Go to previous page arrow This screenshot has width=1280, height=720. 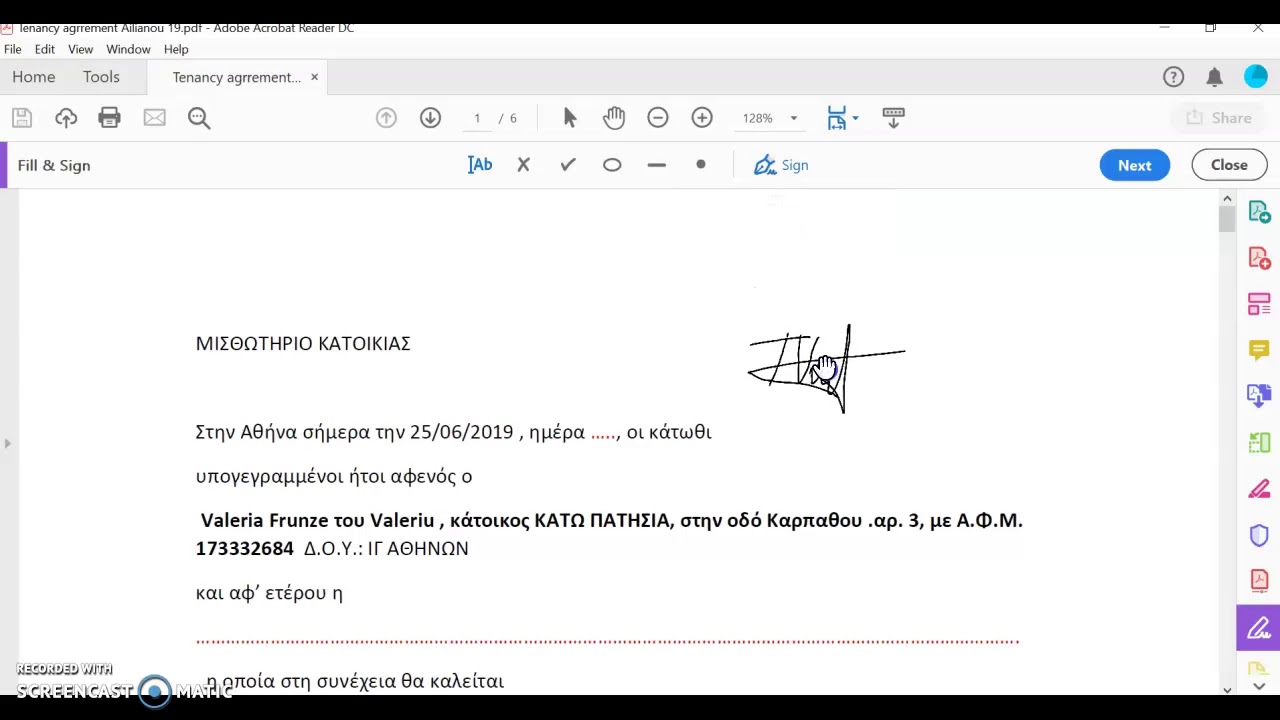pos(386,118)
